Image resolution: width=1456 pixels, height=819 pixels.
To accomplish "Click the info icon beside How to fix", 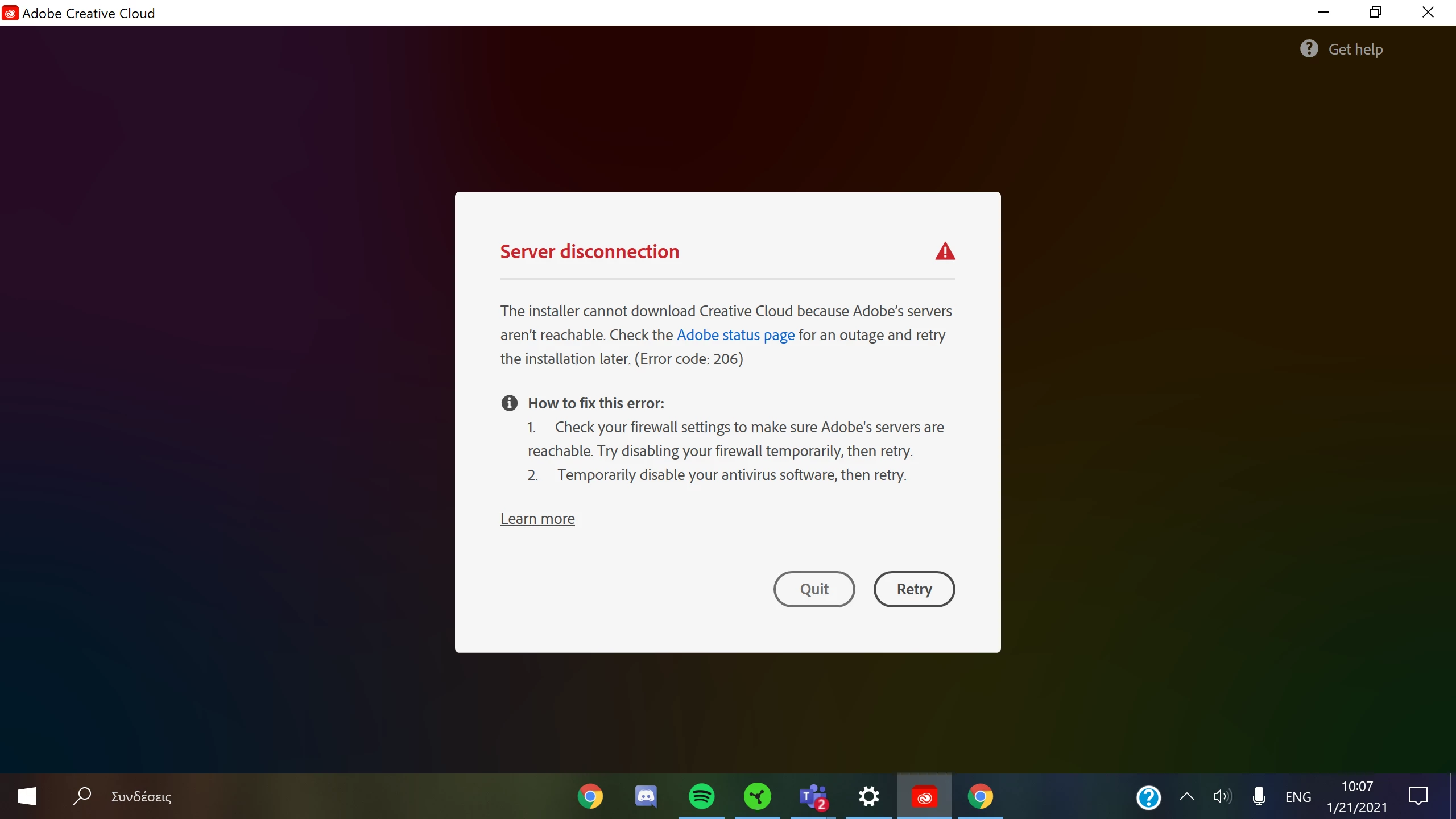I will coord(509,403).
